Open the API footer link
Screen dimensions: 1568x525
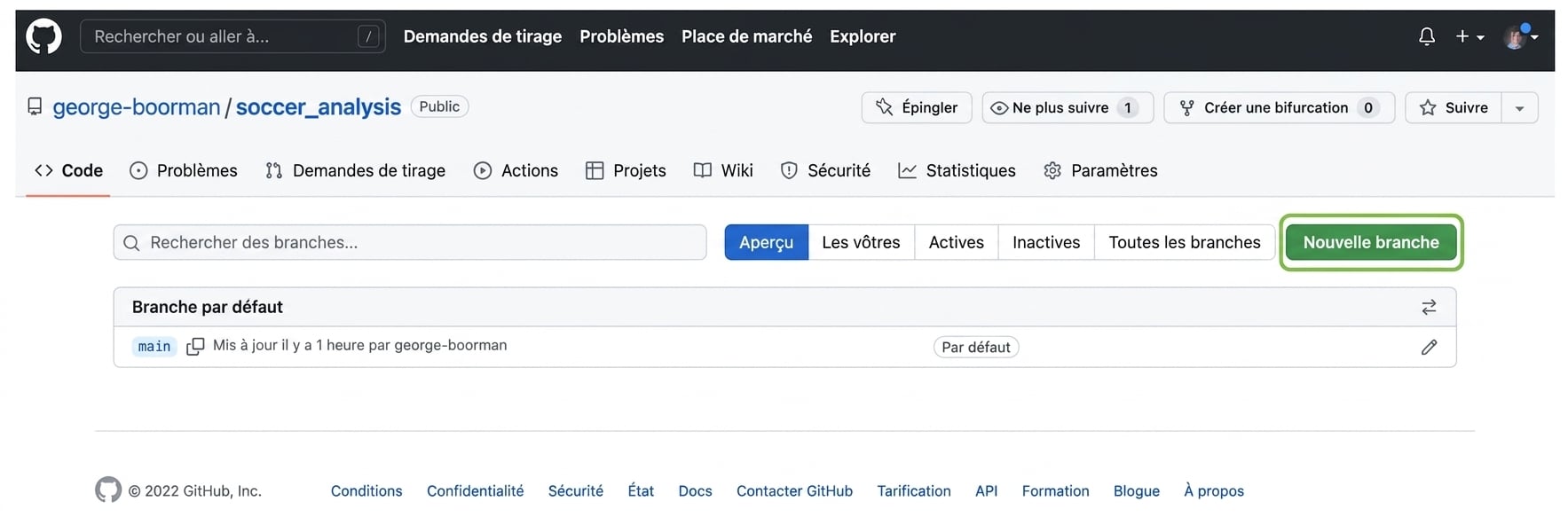click(987, 490)
